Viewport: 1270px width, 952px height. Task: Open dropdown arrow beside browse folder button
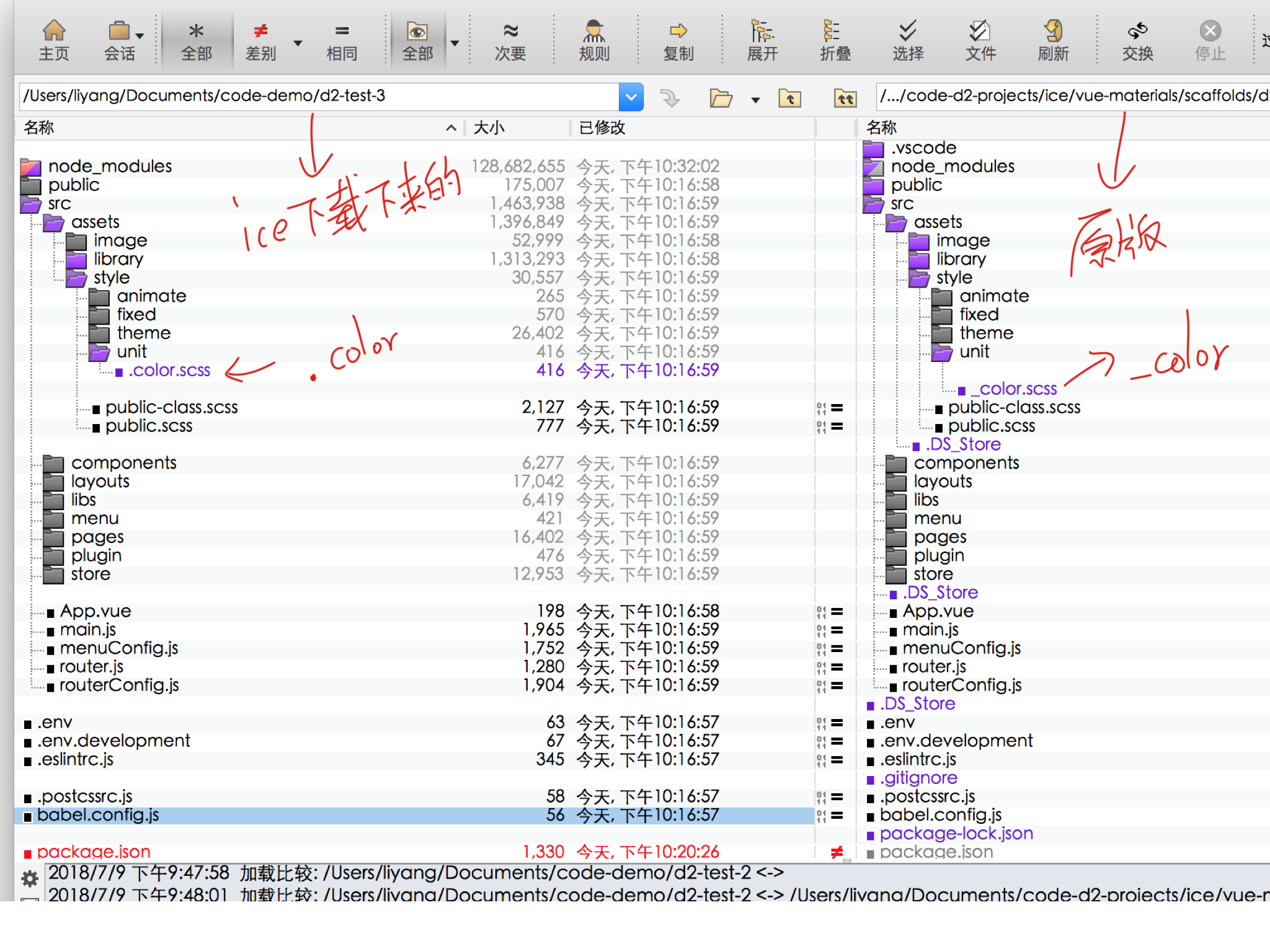coord(756,100)
